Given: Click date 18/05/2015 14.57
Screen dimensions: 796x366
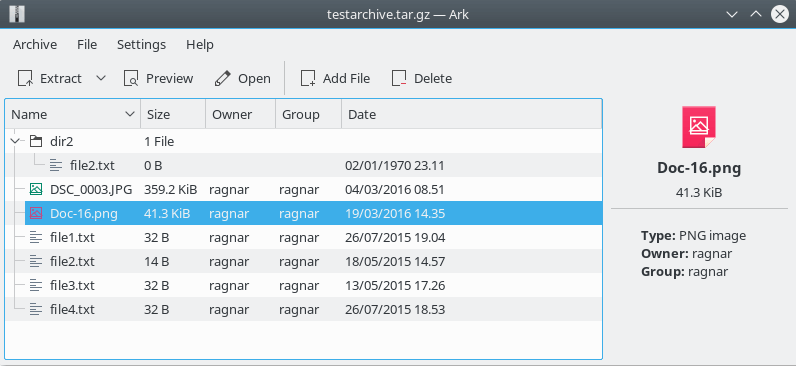Looking at the screenshot, I should pos(395,261).
